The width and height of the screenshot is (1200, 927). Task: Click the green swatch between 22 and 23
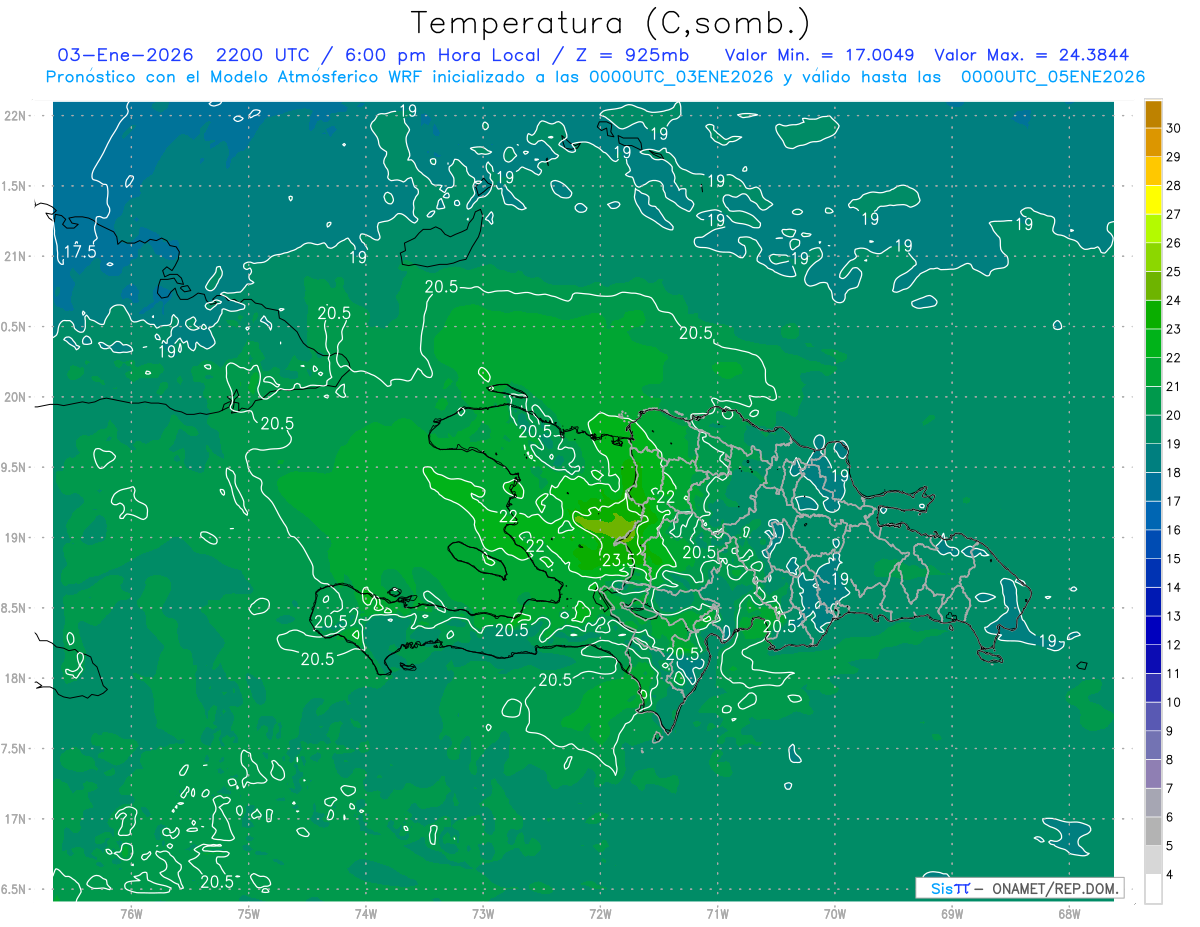coord(1153,344)
